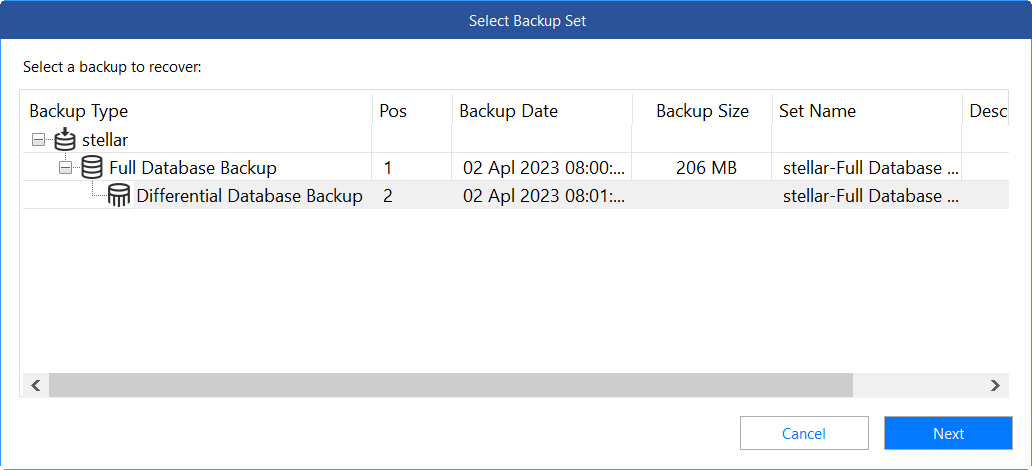Screen dimensions: 1032x470
Task: Sort by Backup Size column header
Action: (x=702, y=111)
